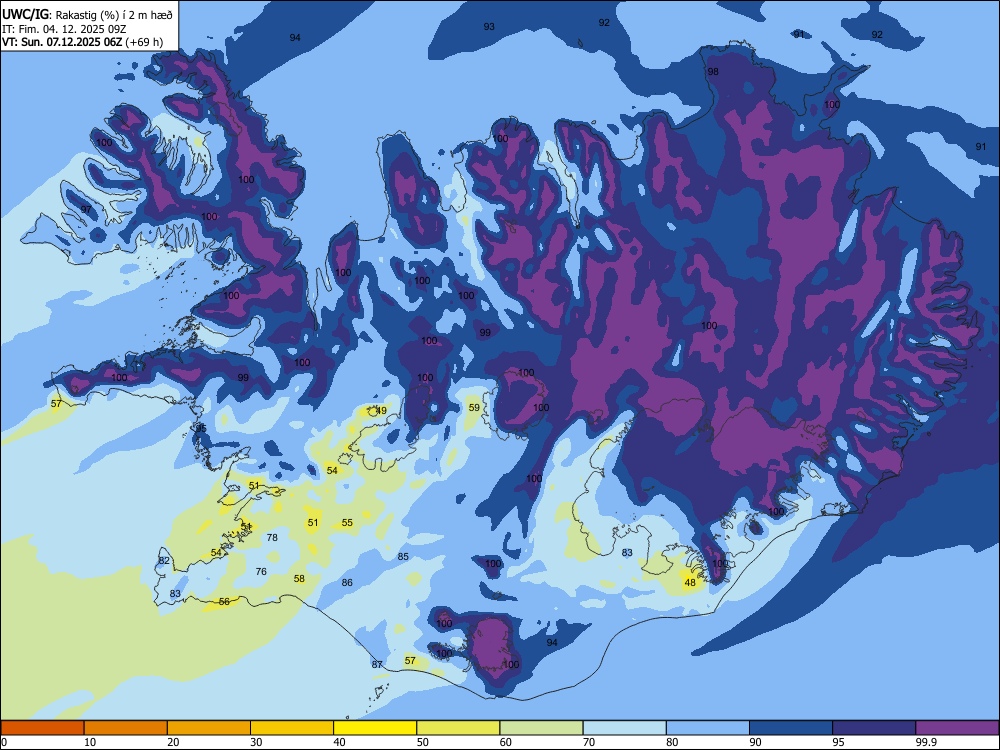Viewport: 1000px width, 750px height.
Task: Click the blue 90–95 legend swatch
Action: pyautogui.click(x=791, y=728)
